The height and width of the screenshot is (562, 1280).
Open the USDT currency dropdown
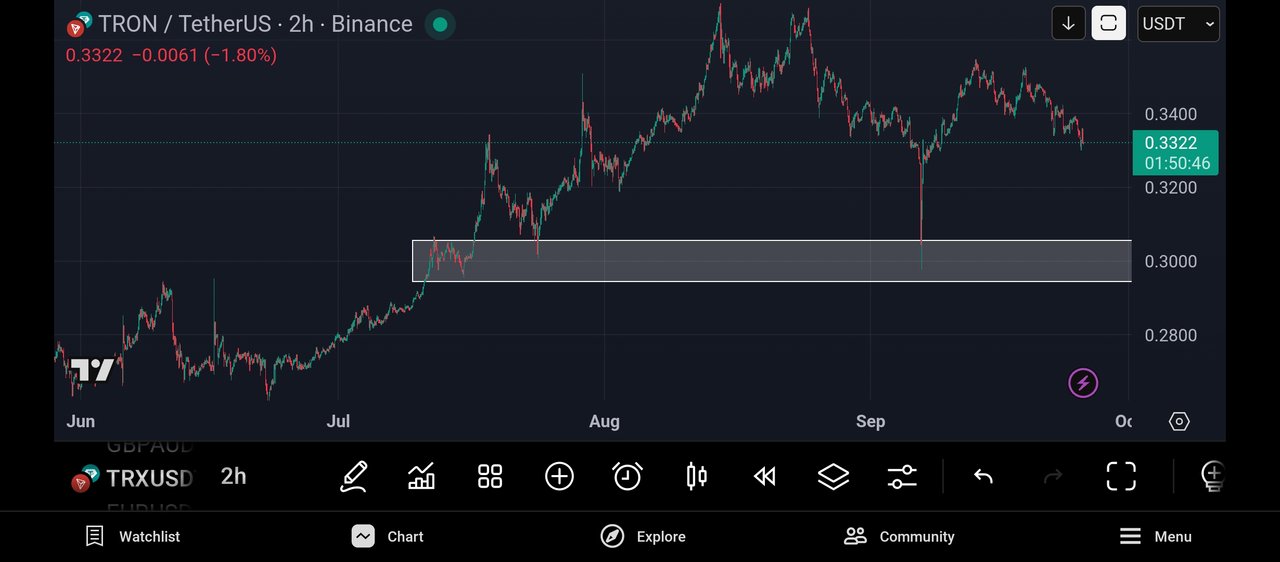coord(1178,23)
